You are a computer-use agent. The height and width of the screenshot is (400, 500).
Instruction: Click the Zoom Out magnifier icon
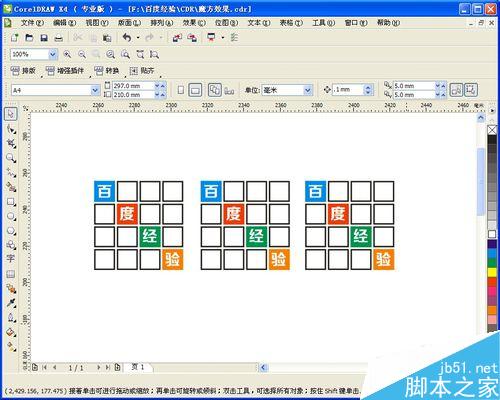coord(82,54)
